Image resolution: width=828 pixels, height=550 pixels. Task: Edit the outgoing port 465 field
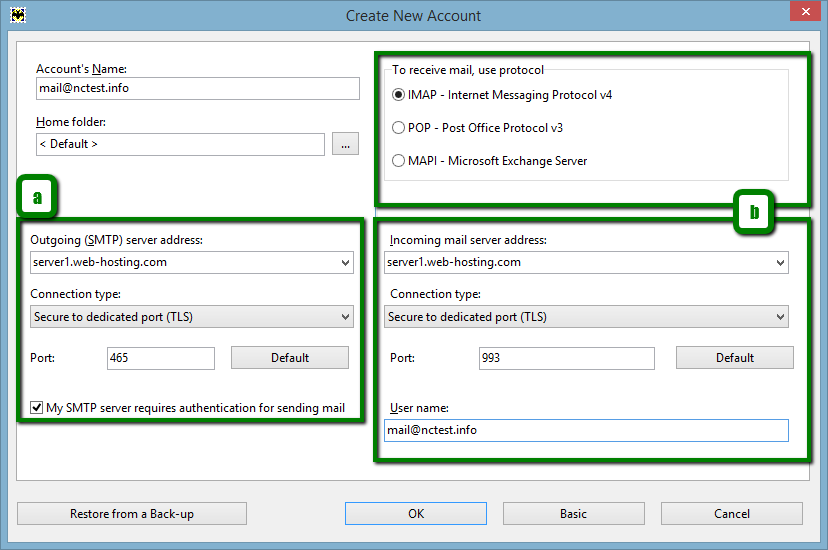coord(161,358)
